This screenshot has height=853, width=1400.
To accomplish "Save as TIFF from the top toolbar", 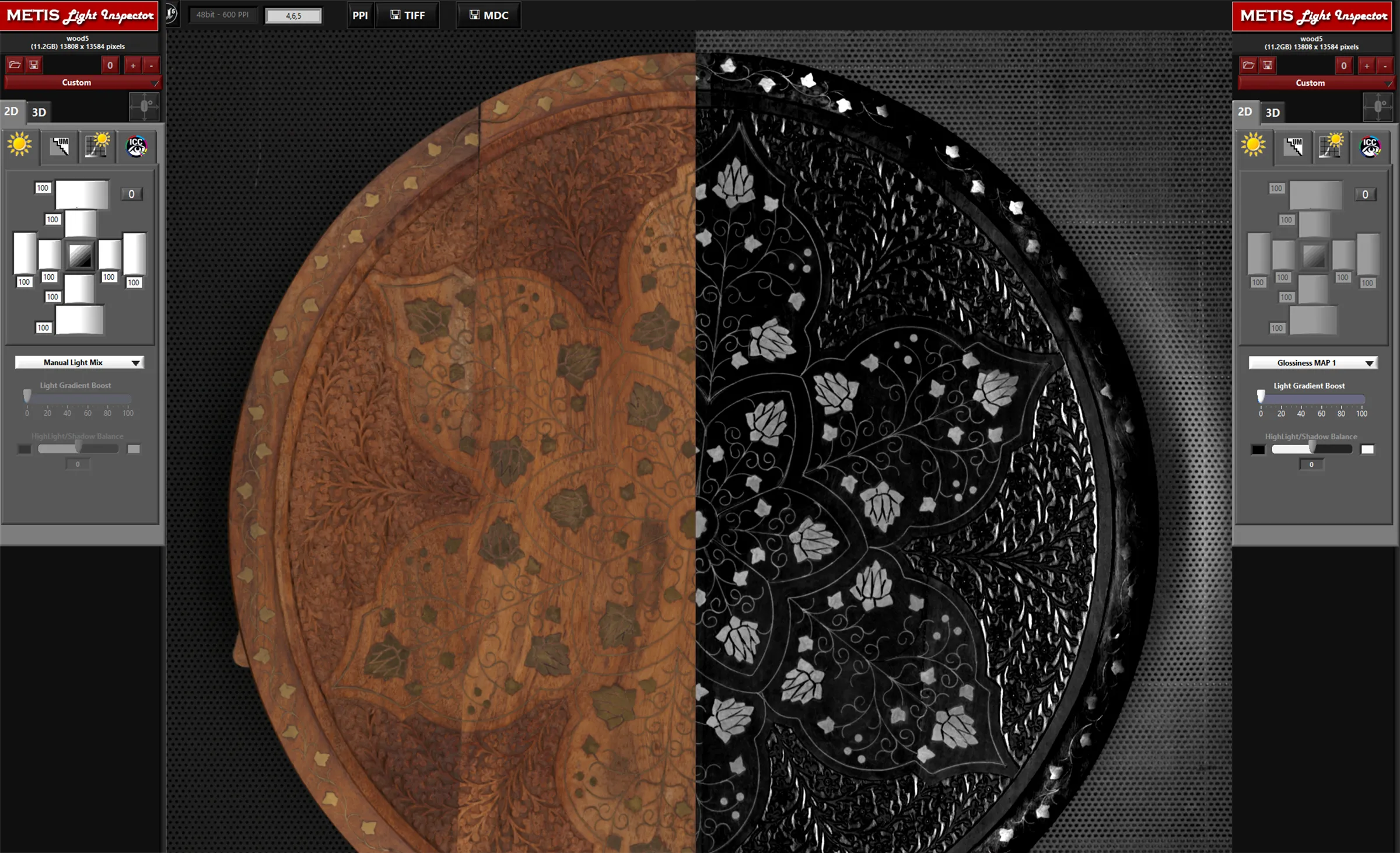I will click(x=408, y=15).
